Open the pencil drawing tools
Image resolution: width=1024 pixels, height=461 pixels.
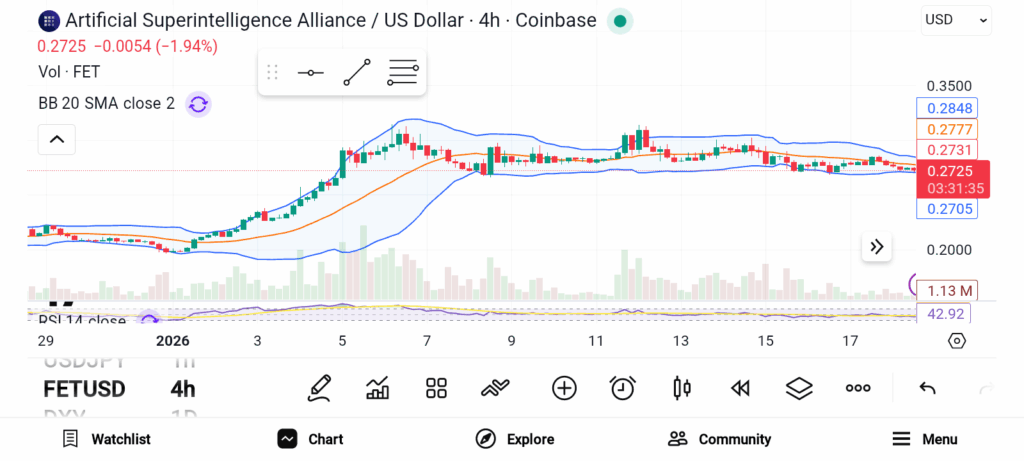click(320, 388)
